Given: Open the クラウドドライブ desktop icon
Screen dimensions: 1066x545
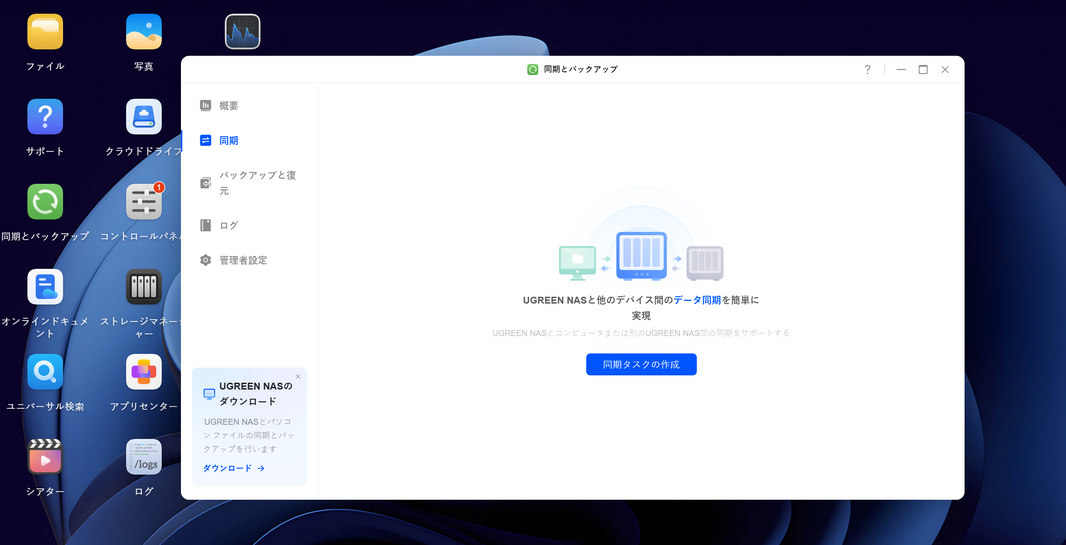Looking at the screenshot, I should (143, 117).
